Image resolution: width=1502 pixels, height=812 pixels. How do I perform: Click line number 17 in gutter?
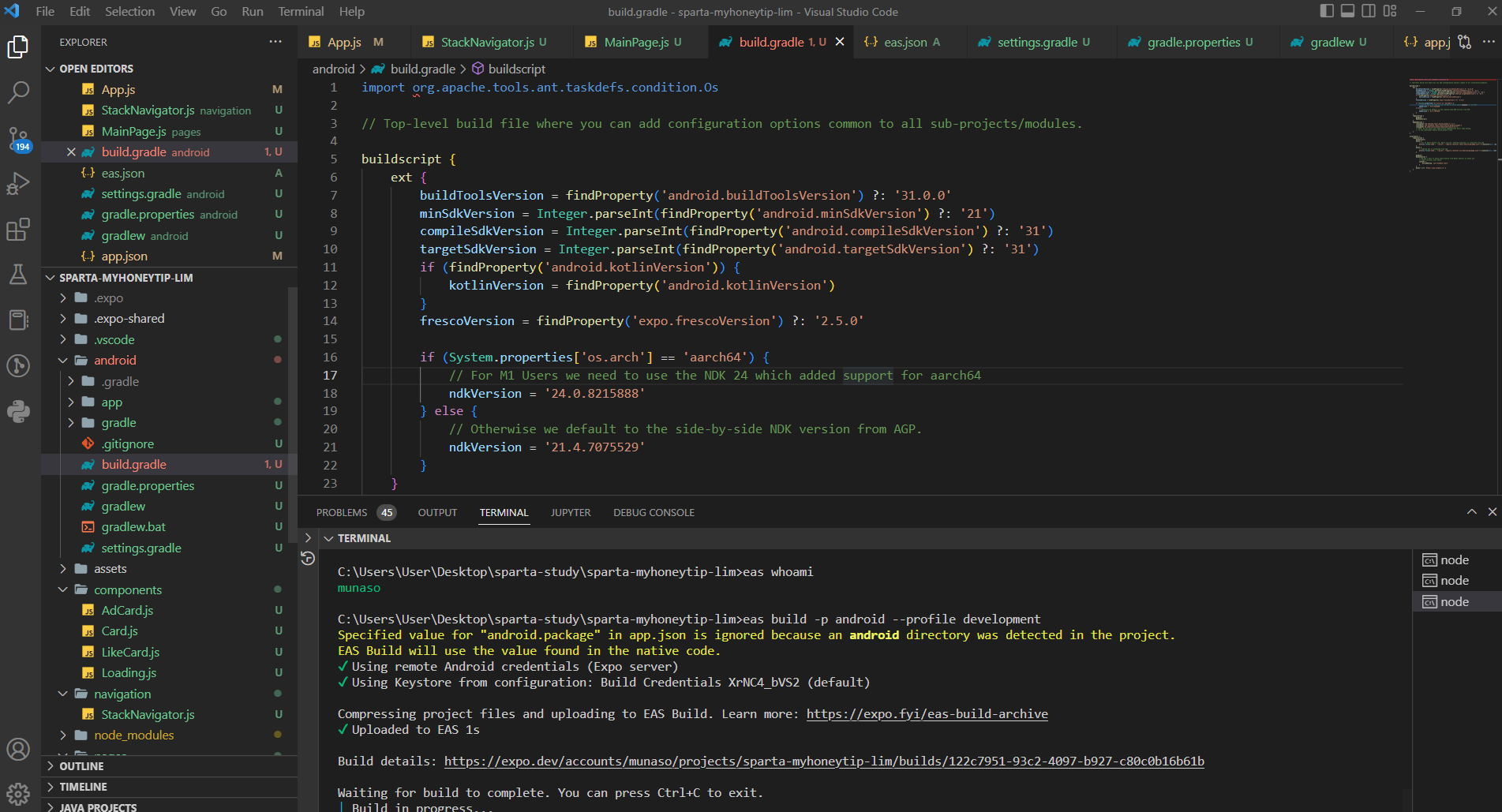330,375
